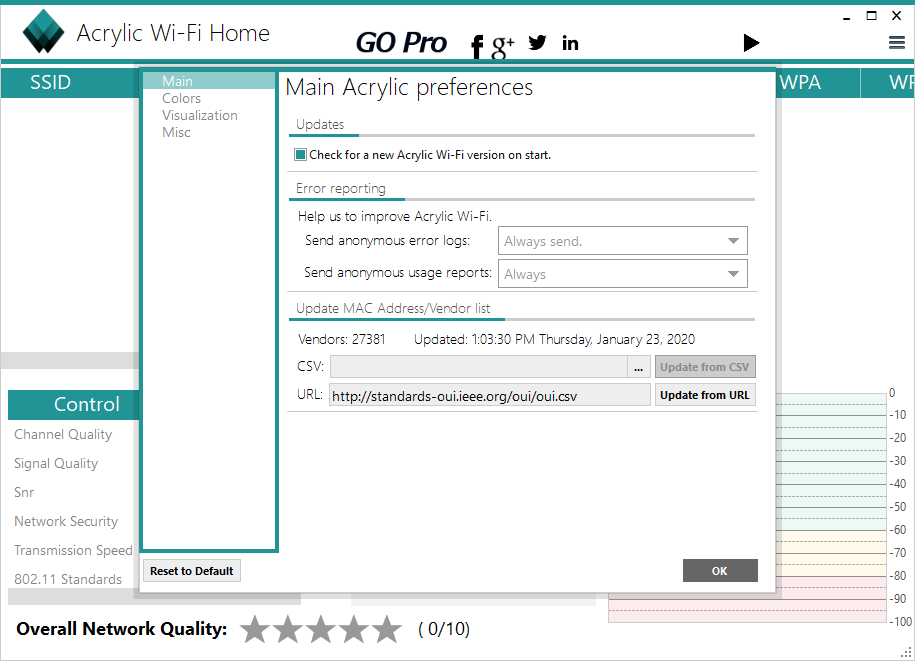Open the Facebook link icon
This screenshot has width=915, height=661.
(477, 46)
